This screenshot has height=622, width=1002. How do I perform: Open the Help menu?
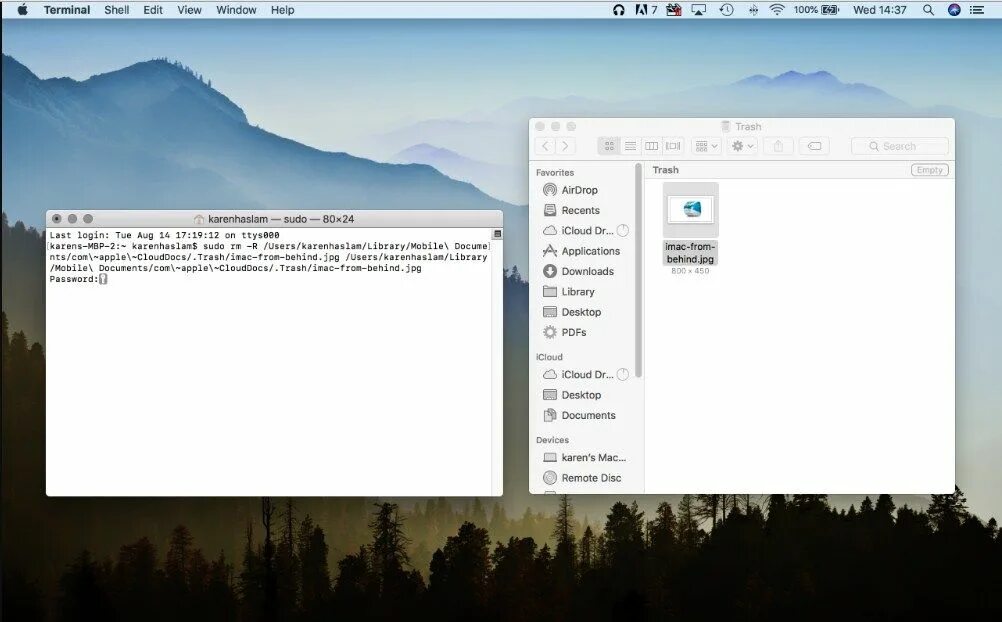coord(282,10)
